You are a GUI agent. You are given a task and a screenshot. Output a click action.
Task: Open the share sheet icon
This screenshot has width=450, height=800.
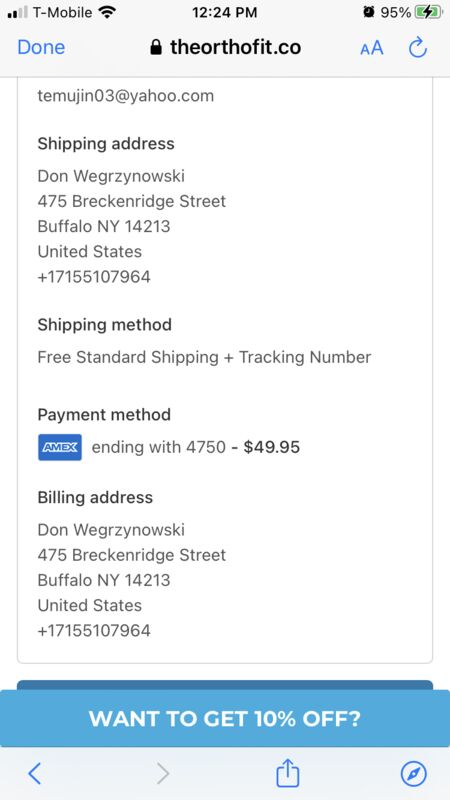pyautogui.click(x=287, y=773)
